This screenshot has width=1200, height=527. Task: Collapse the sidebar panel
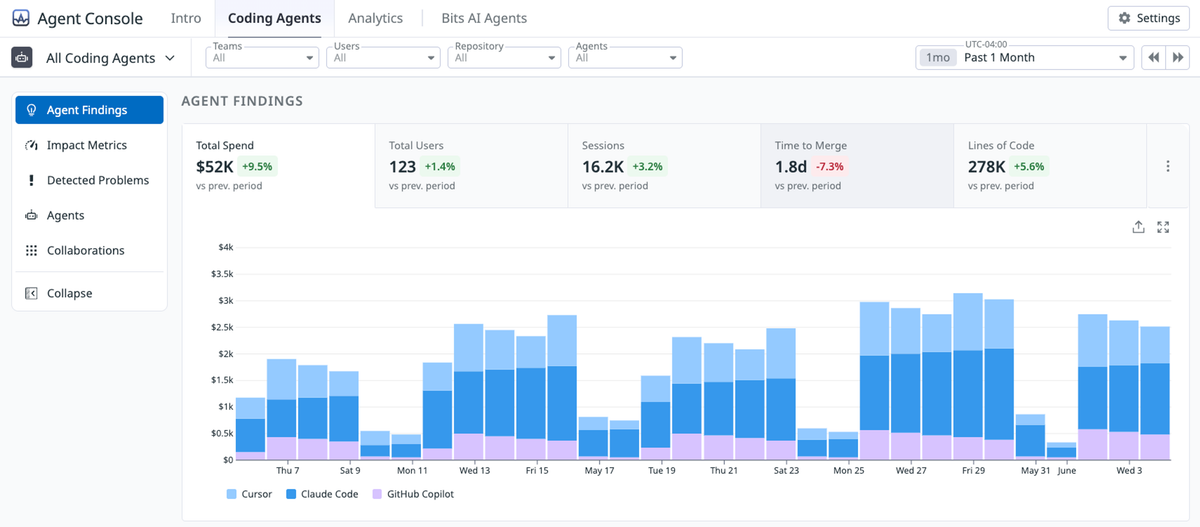(89, 293)
